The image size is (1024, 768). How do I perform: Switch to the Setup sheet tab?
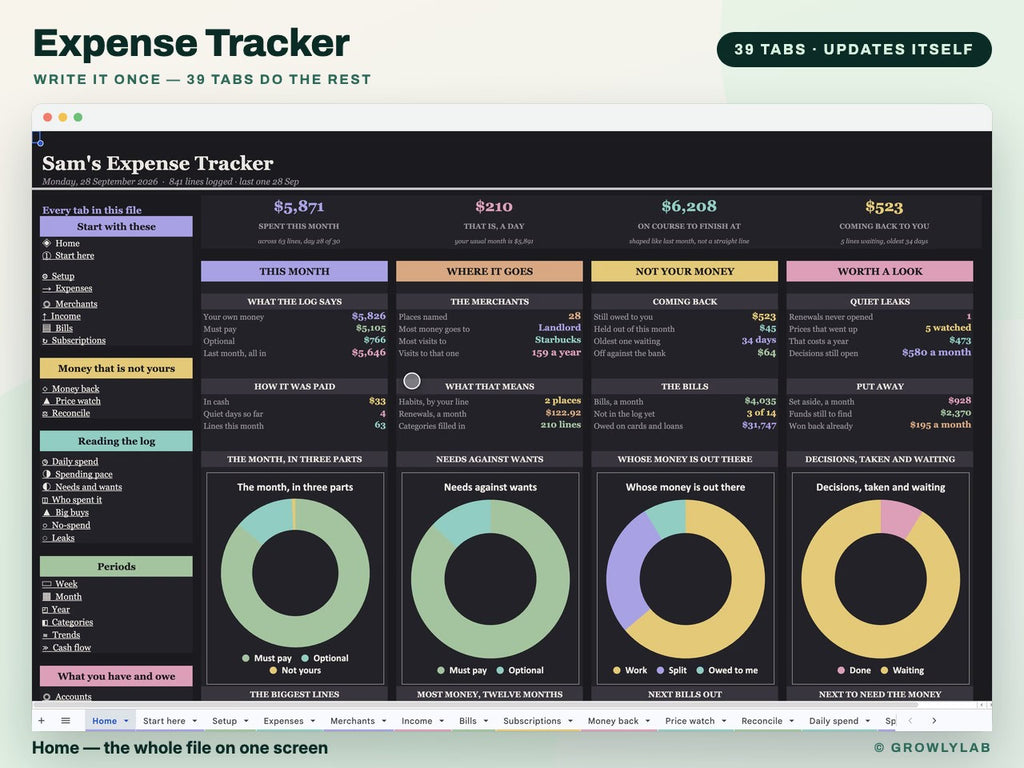[x=224, y=721]
